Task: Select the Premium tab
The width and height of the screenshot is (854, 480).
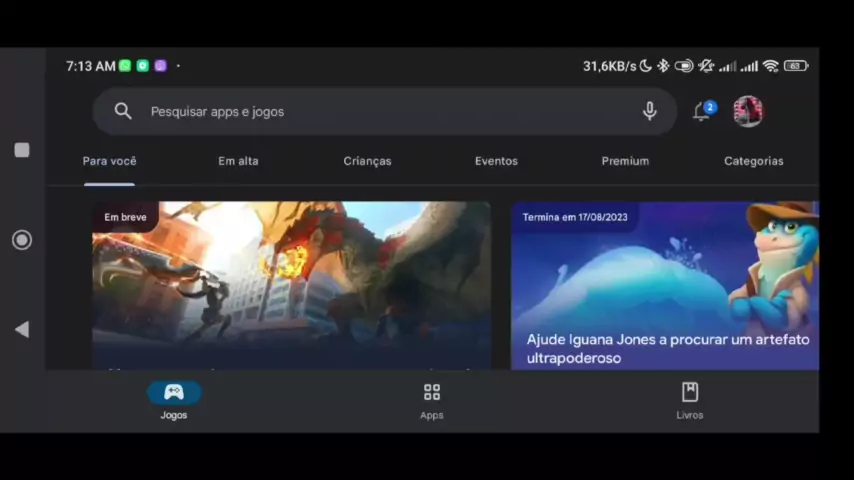Action: (625, 161)
